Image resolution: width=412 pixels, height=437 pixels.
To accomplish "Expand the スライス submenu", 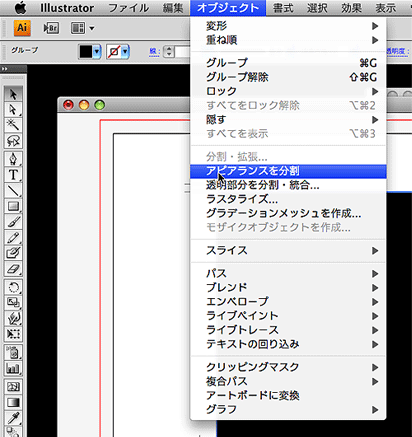I will tap(288, 250).
